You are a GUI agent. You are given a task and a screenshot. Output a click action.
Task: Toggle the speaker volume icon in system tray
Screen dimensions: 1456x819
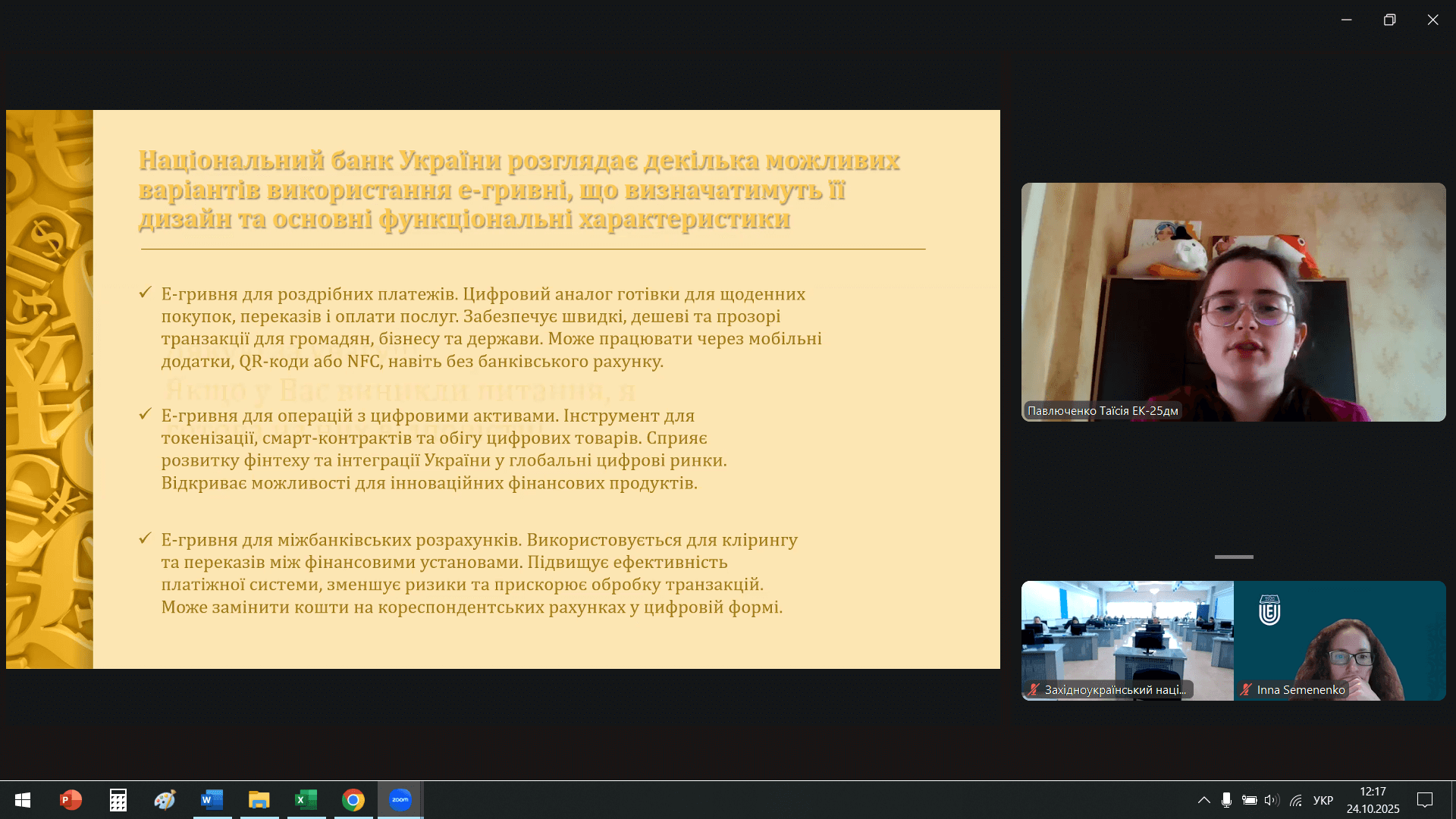tap(1271, 800)
